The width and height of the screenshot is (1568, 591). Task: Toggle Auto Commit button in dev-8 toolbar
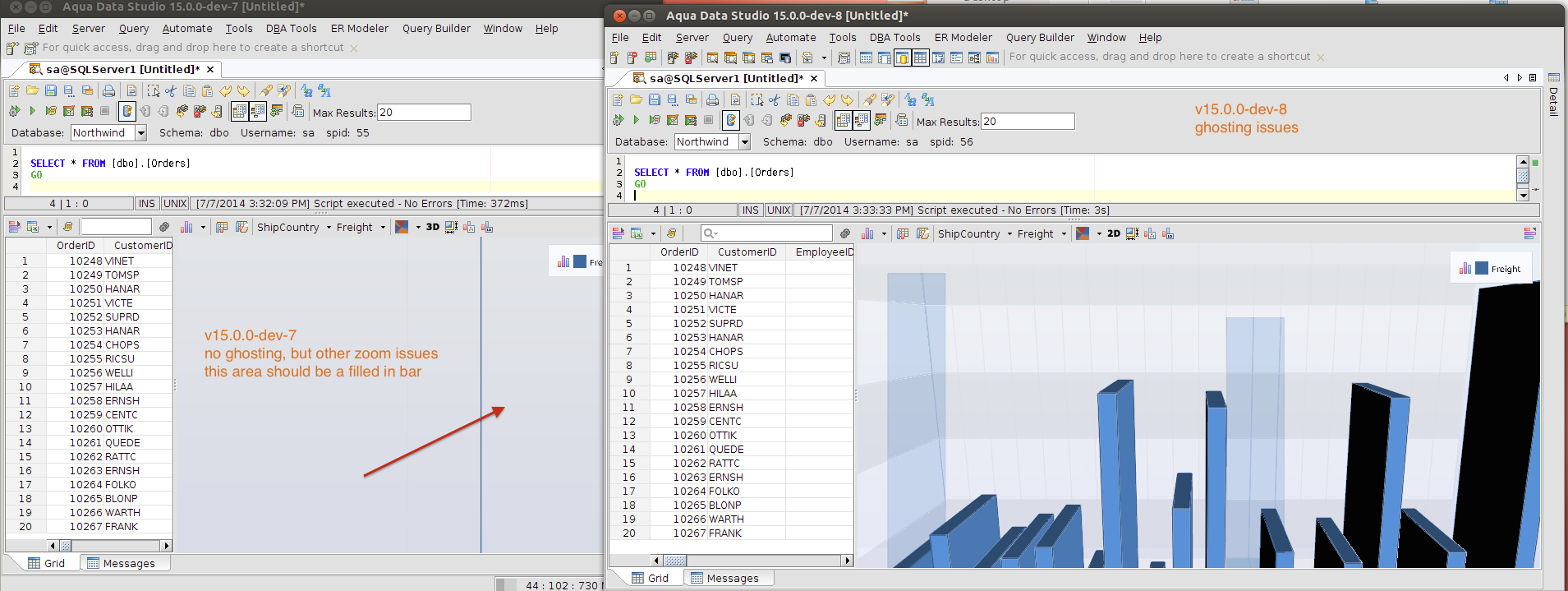[x=731, y=120]
